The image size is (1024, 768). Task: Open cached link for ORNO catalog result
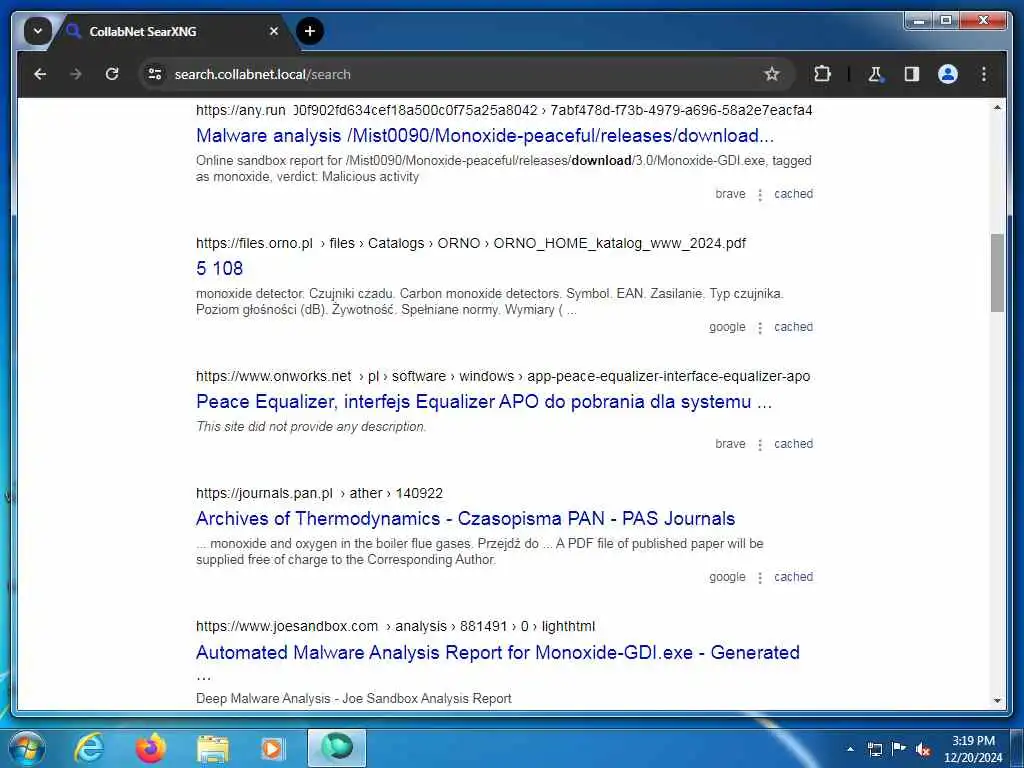[793, 327]
